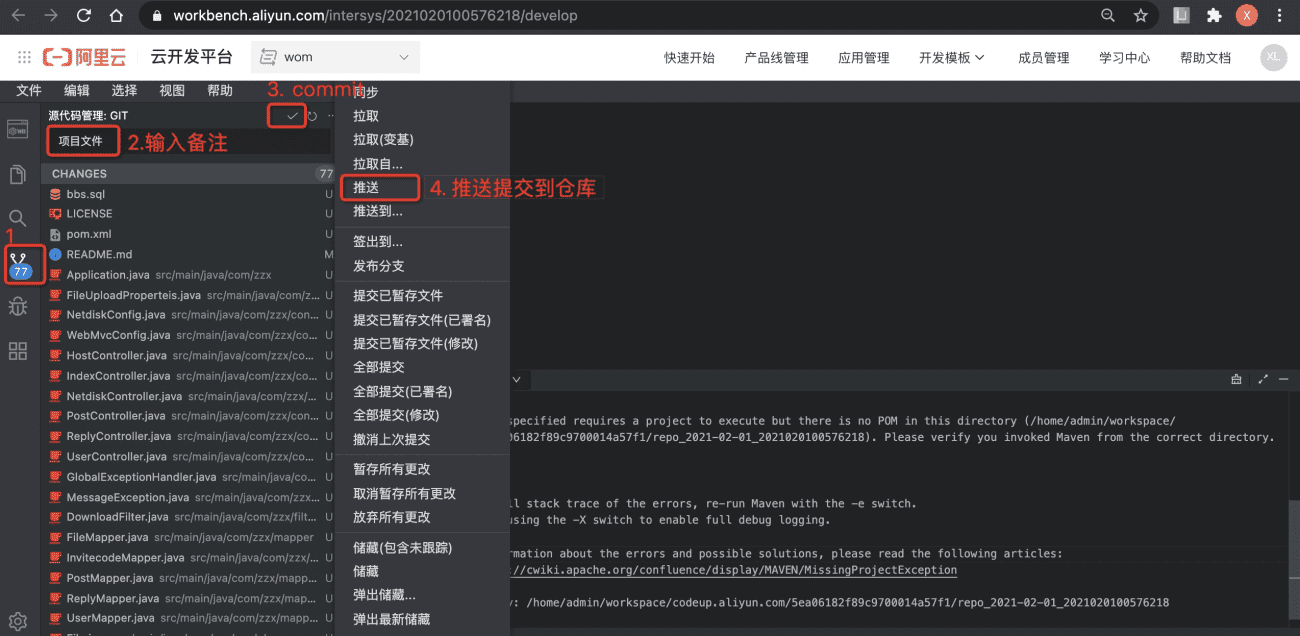Image resolution: width=1300 pixels, height=636 pixels.
Task: Maximize the terminal panel with expand icon
Action: 1263,380
